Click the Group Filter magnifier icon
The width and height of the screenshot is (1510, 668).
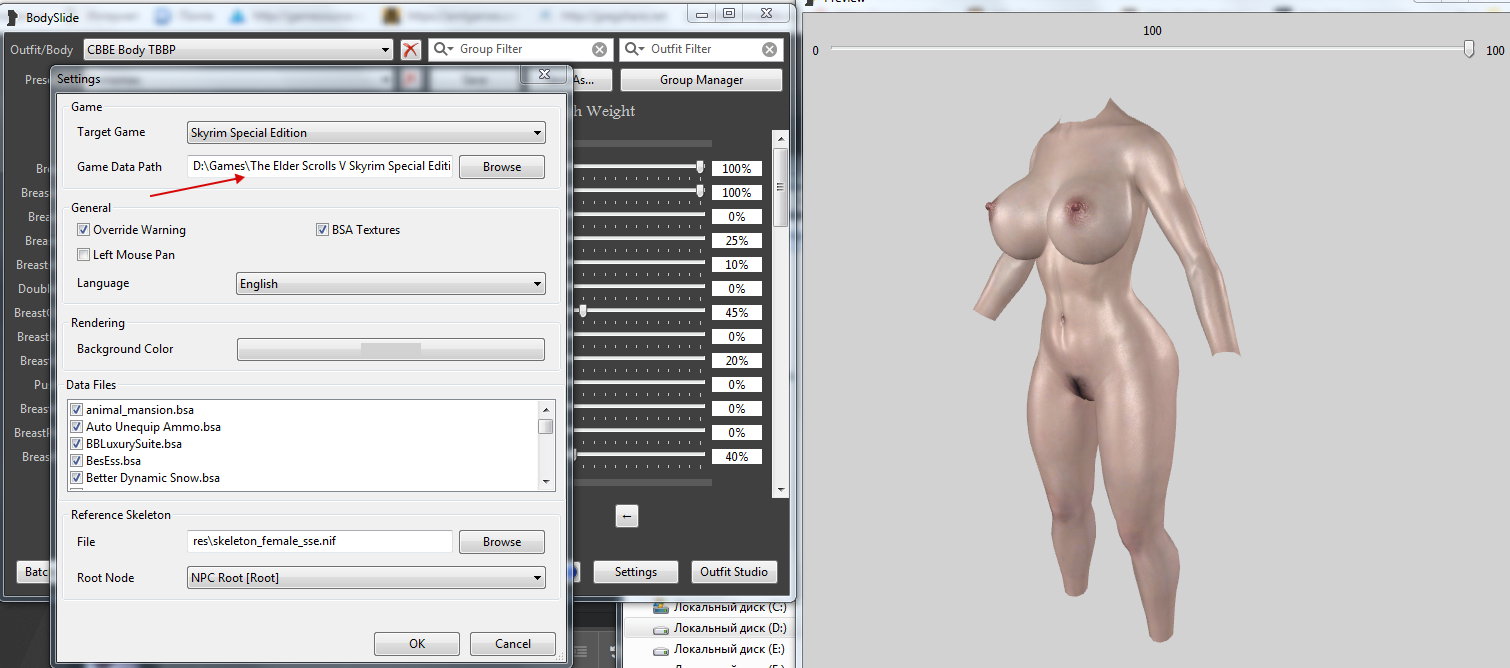point(442,50)
